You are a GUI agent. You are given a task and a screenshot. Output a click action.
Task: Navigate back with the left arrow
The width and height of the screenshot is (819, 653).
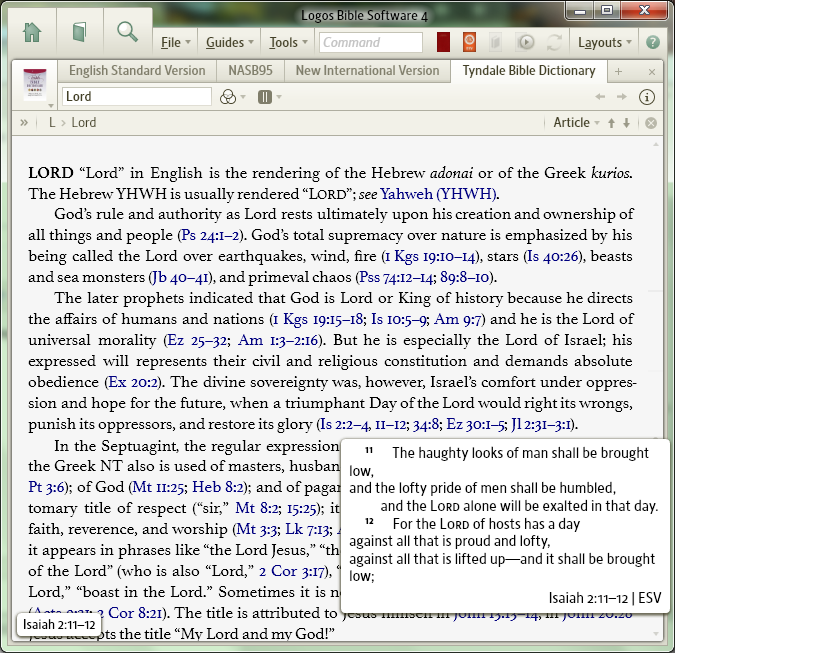pyautogui.click(x=600, y=97)
